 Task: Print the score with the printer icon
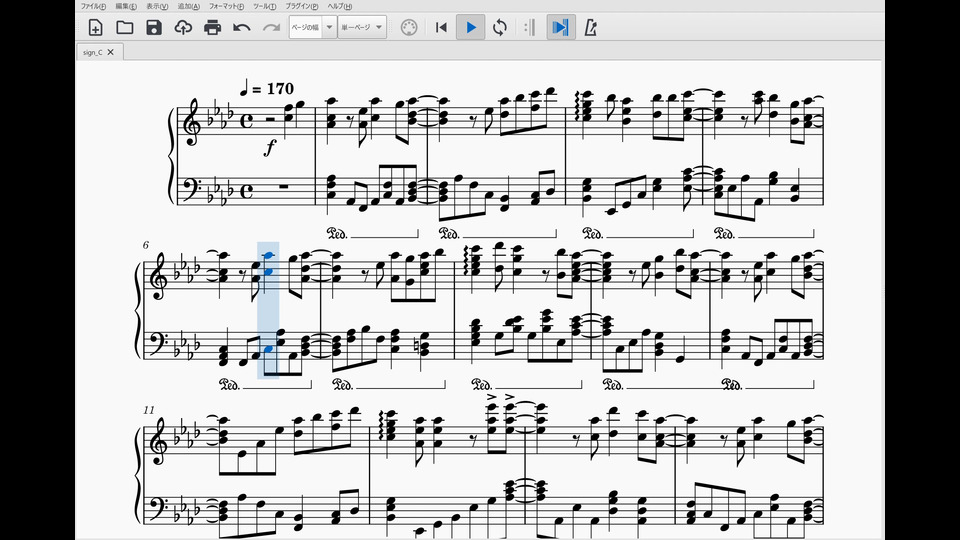212,28
